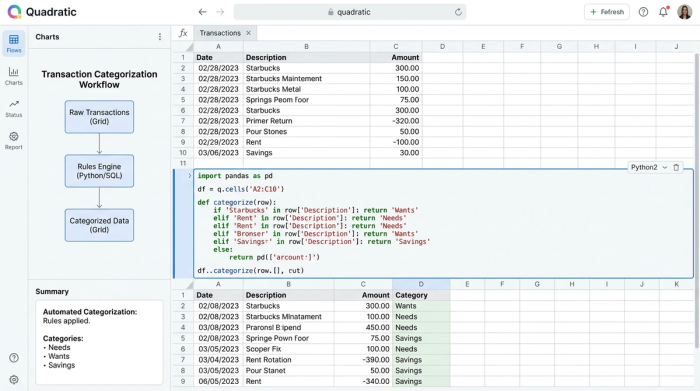Click the Quadratic logo icon
This screenshot has width=700, height=391.
(x=14, y=12)
